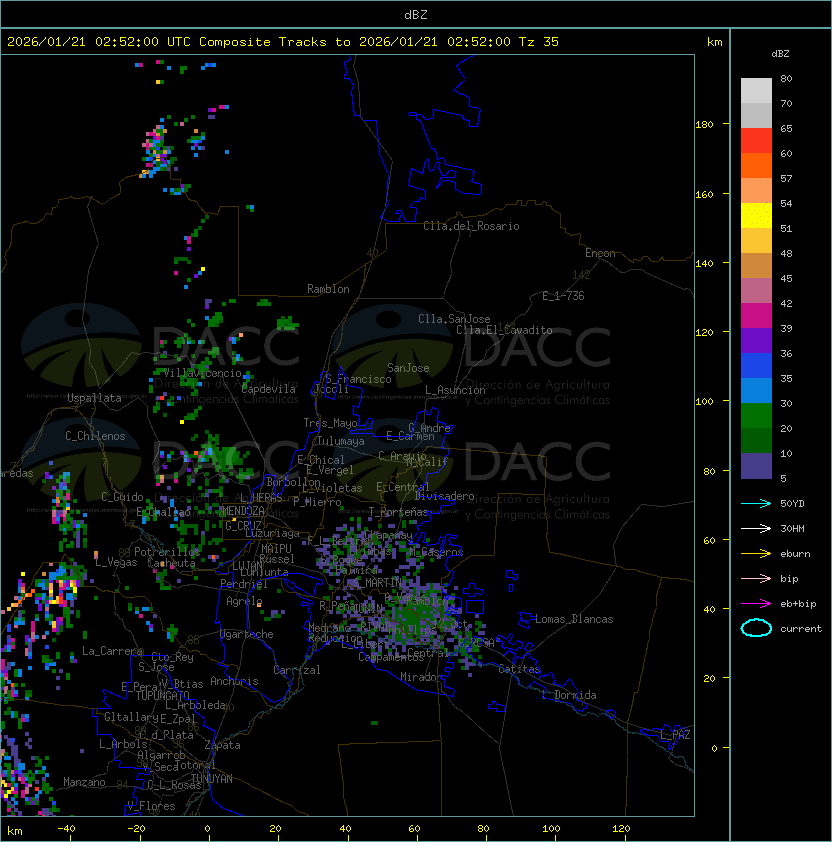Click the Carrizal place label

tap(296, 670)
